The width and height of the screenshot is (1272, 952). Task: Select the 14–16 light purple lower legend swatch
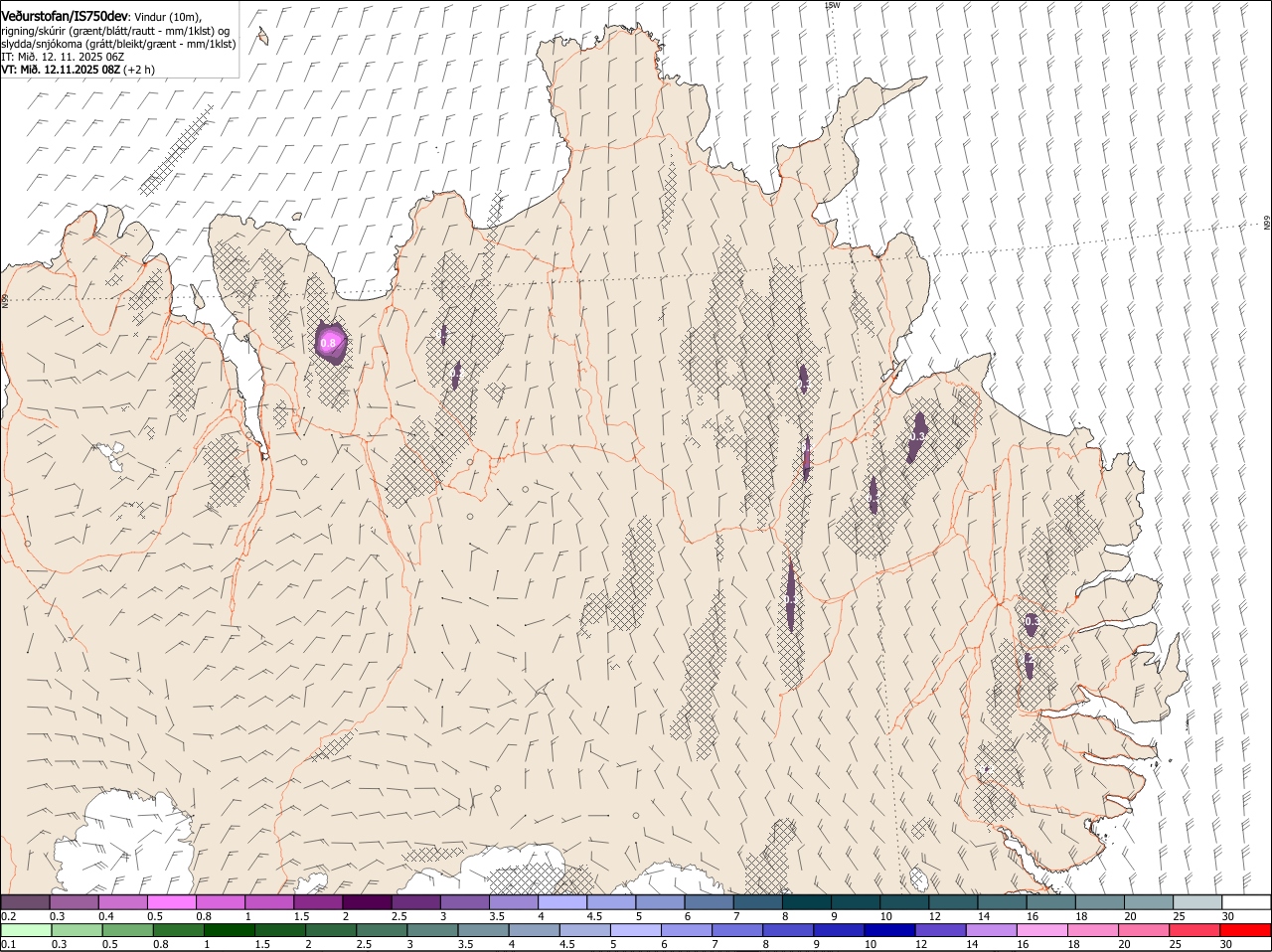click(x=992, y=930)
